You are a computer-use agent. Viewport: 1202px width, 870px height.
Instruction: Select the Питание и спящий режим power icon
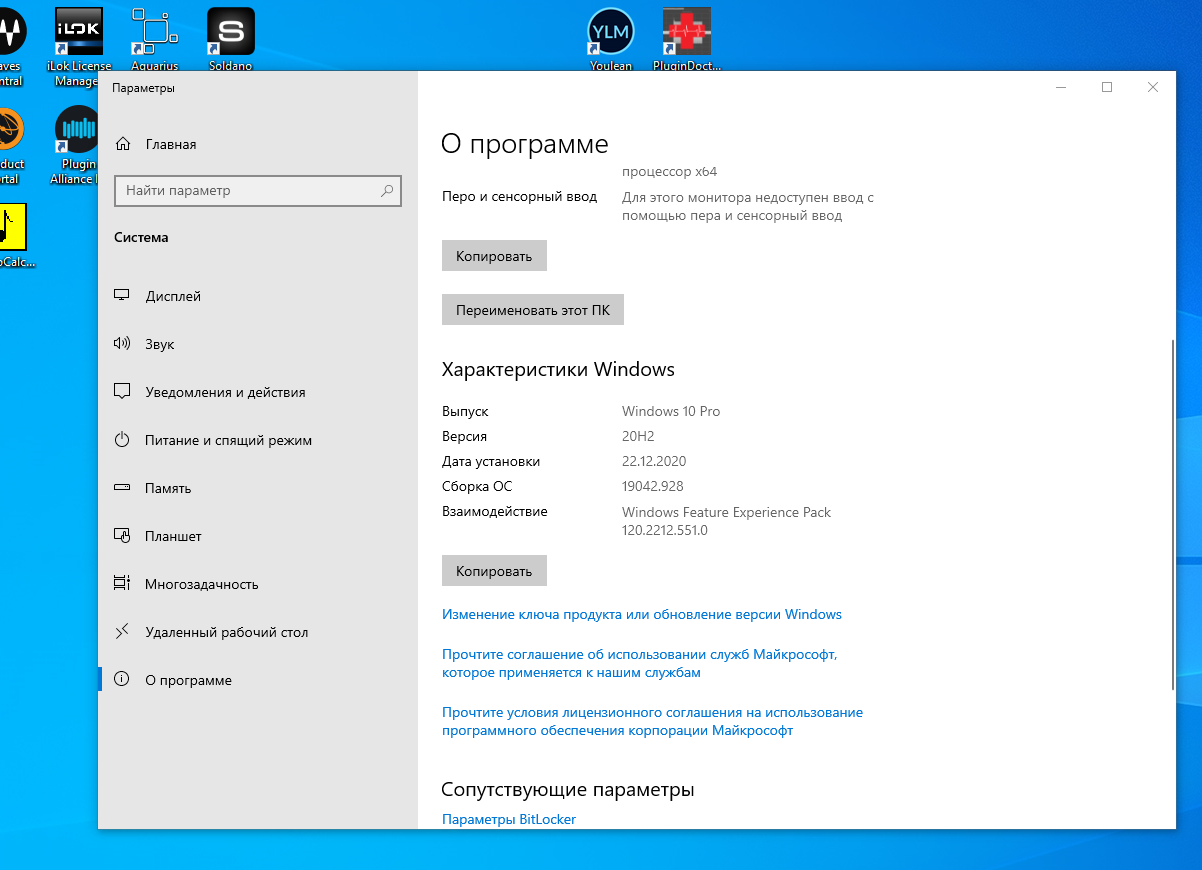tap(122, 440)
